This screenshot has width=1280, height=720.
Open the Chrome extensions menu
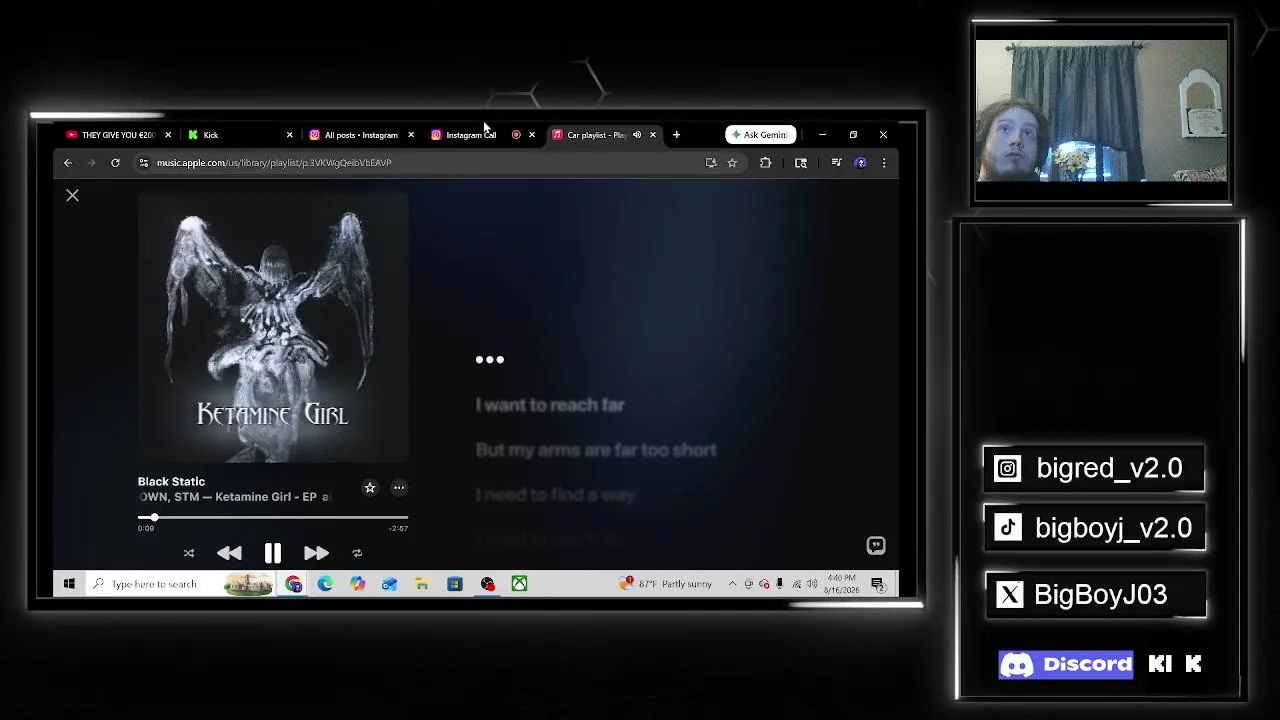click(x=765, y=163)
